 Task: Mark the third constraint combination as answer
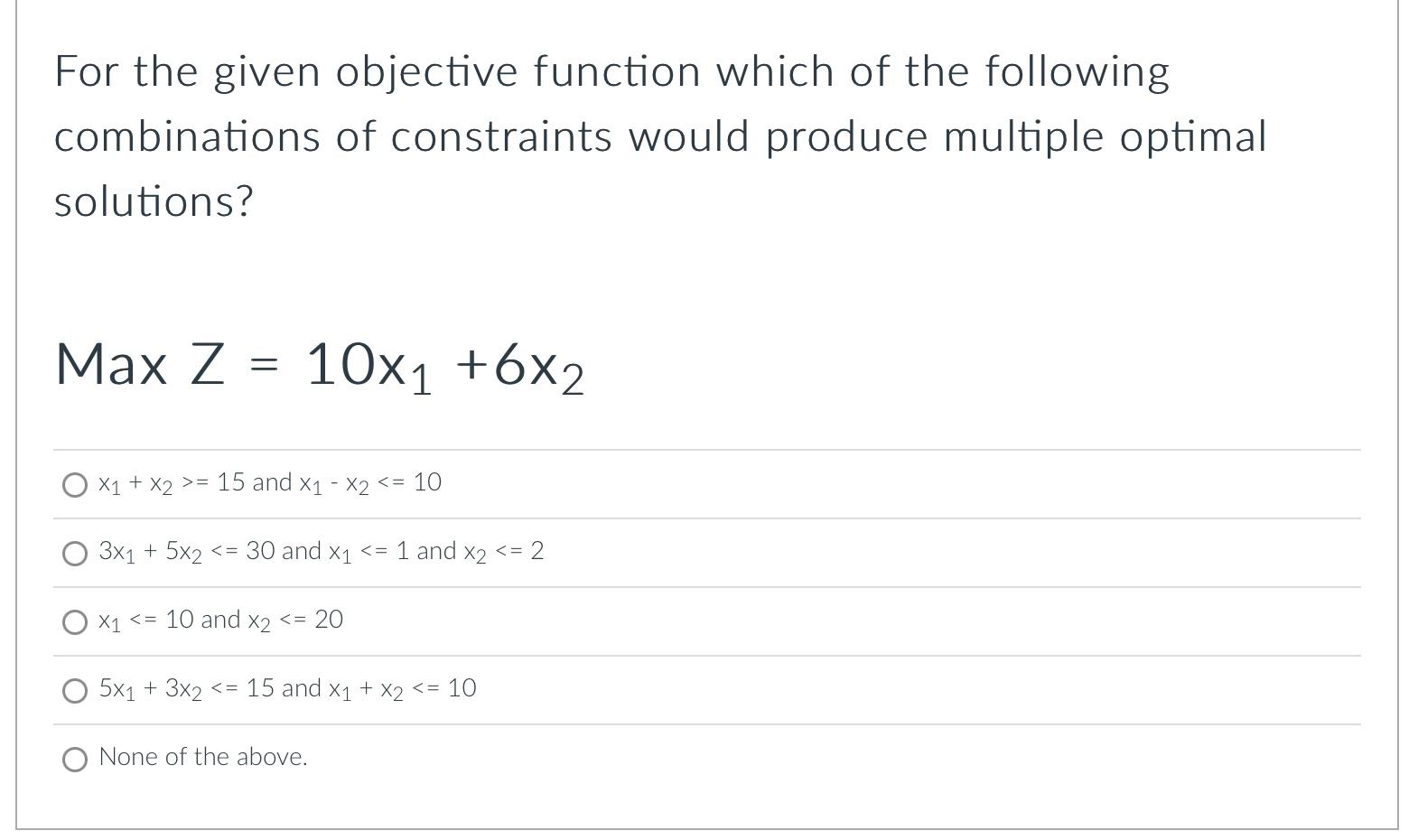(75, 622)
